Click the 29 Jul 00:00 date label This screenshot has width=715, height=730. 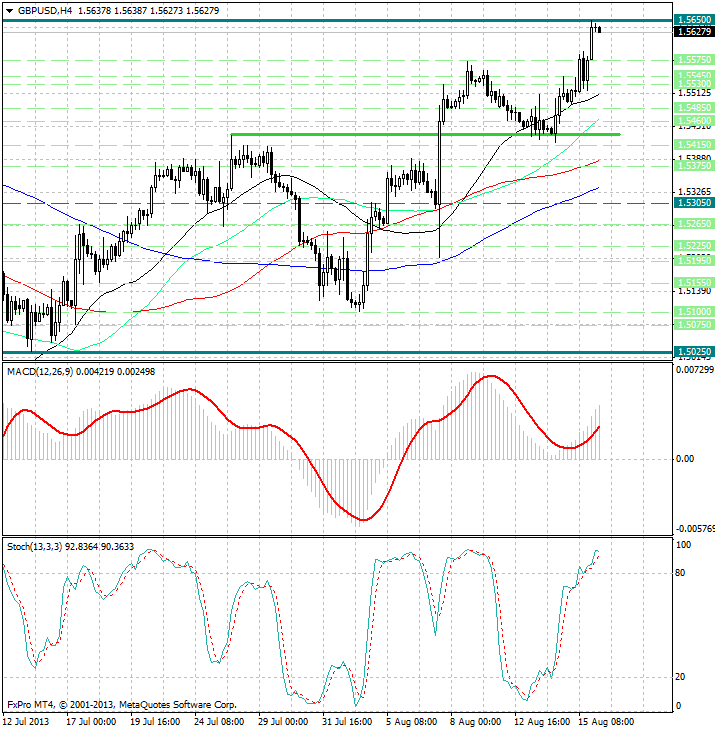point(283,722)
